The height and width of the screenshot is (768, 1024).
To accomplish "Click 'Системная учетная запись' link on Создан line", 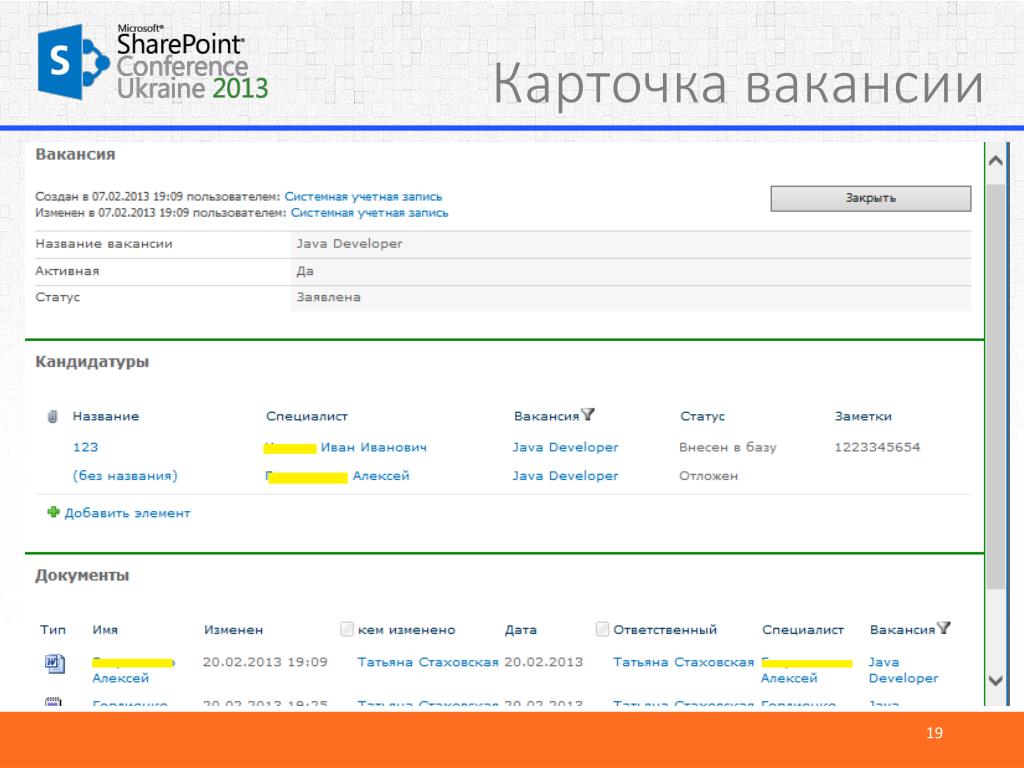I will pos(363,197).
